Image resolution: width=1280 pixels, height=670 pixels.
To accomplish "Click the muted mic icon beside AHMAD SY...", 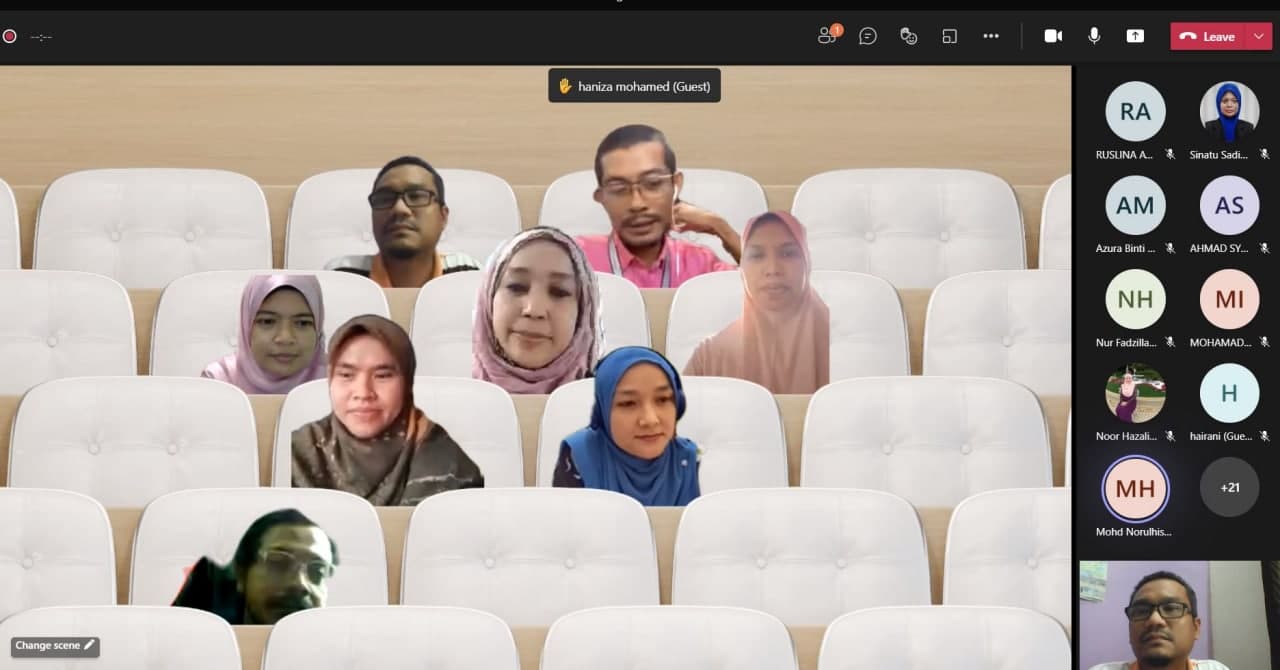I will click(1264, 249).
